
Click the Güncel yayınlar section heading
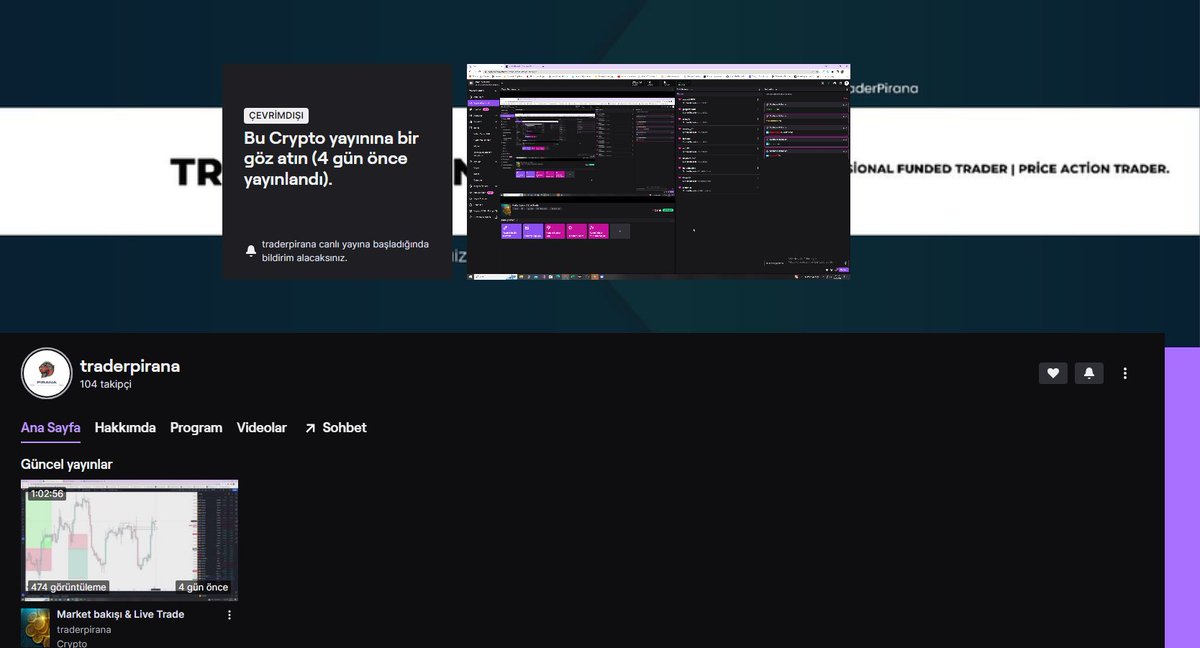point(67,465)
